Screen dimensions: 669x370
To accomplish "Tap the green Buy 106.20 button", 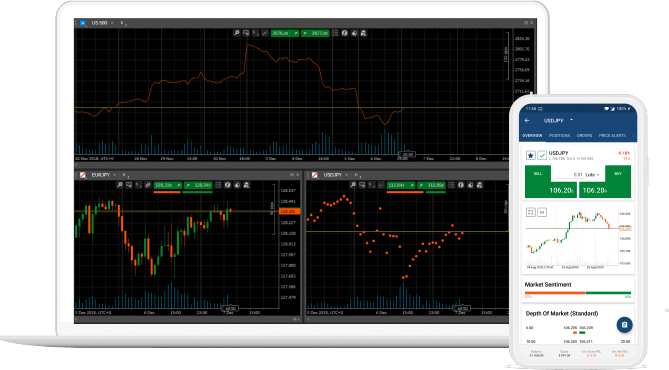I will 605,182.
